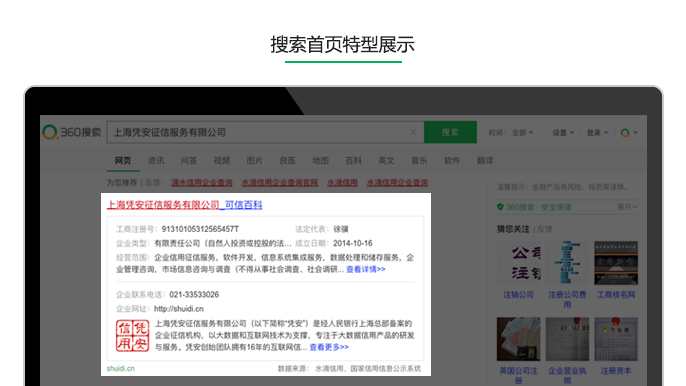Screen dimensions: 686x386
Task: Switch to the 资讯 tab
Action: point(156,161)
